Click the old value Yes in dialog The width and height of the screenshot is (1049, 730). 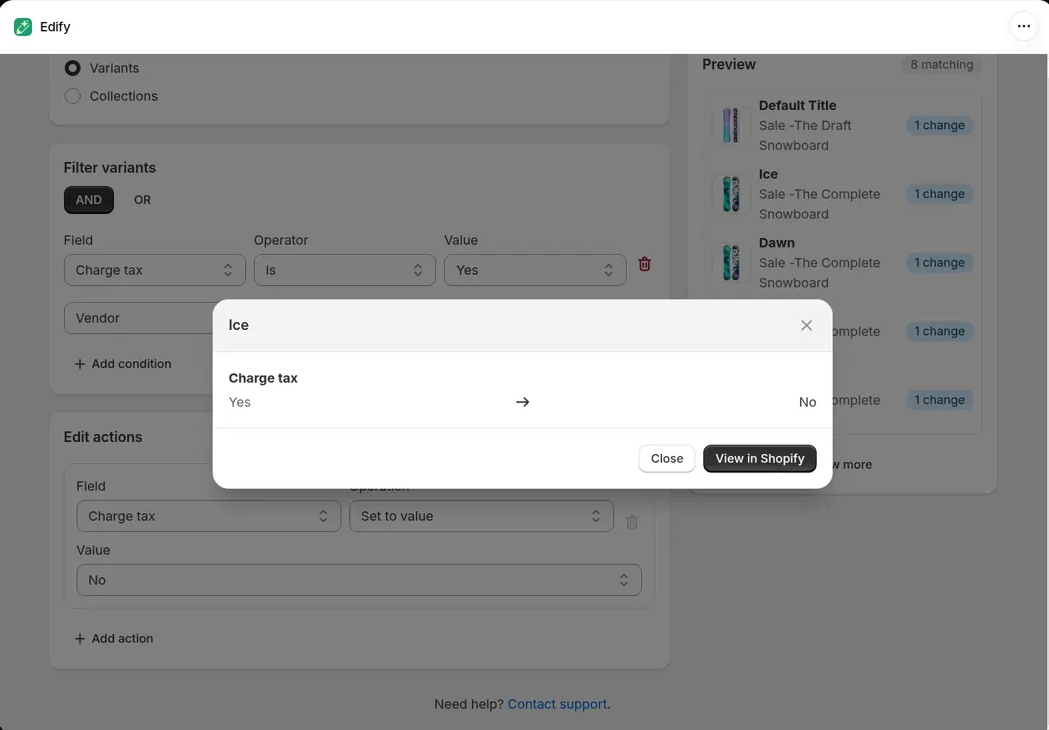240,402
